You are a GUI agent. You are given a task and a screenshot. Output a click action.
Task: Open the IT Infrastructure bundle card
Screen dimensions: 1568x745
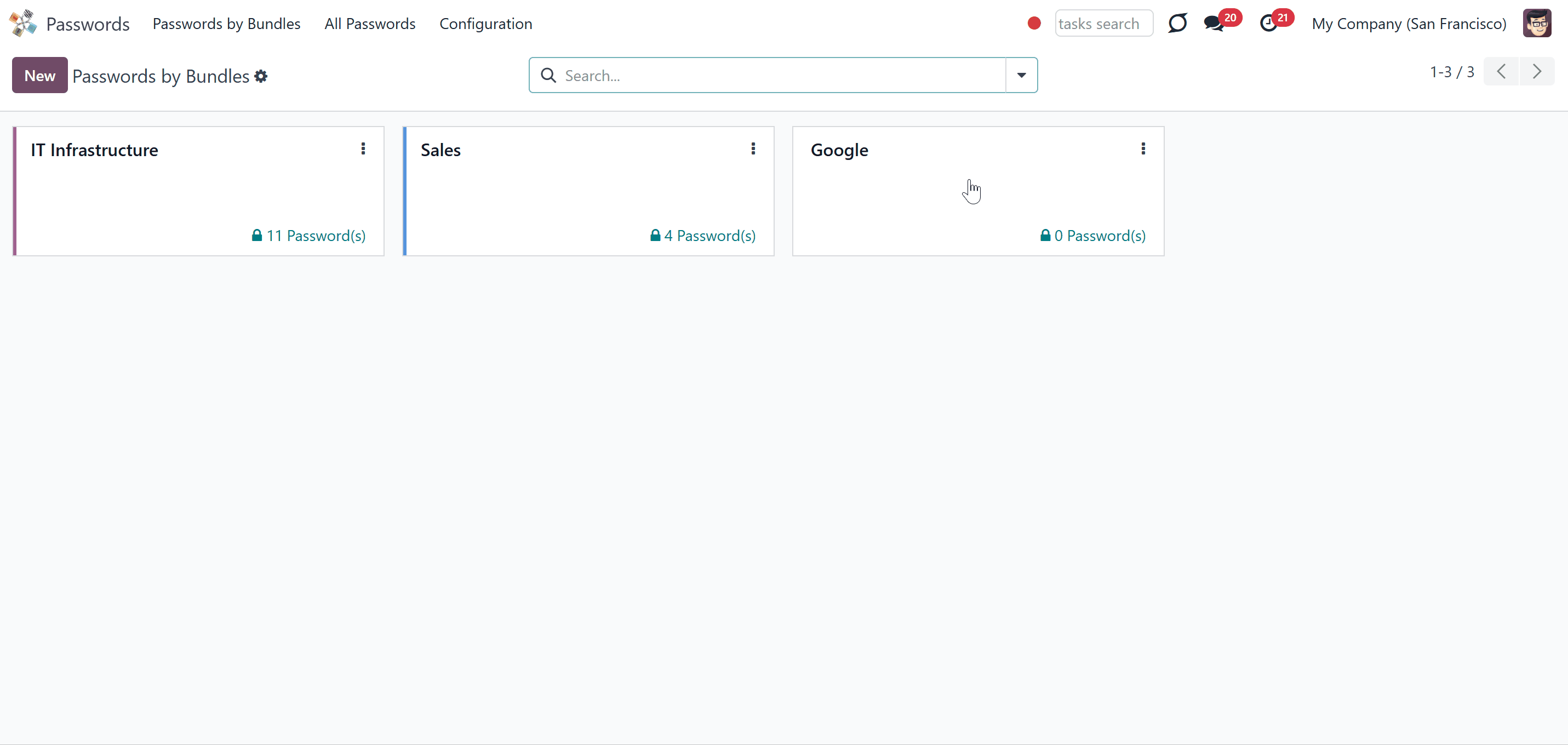(x=198, y=191)
